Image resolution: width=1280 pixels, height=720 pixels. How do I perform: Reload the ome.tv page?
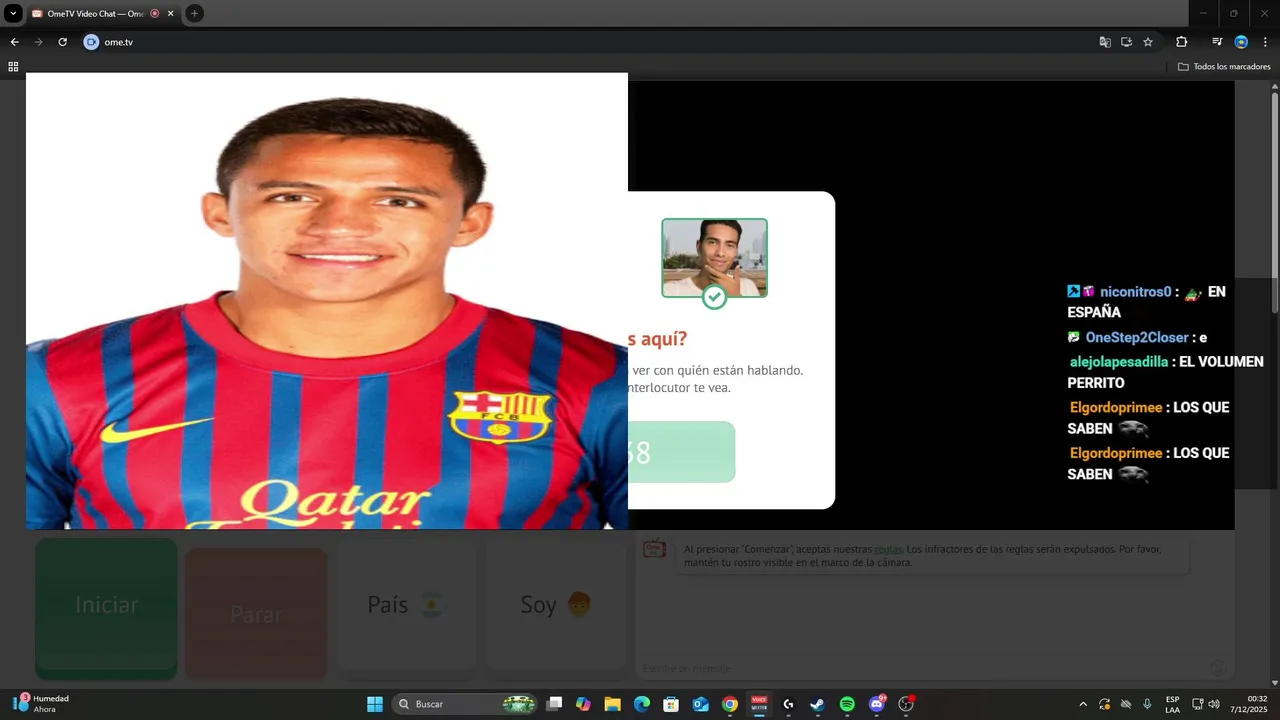pyautogui.click(x=62, y=42)
